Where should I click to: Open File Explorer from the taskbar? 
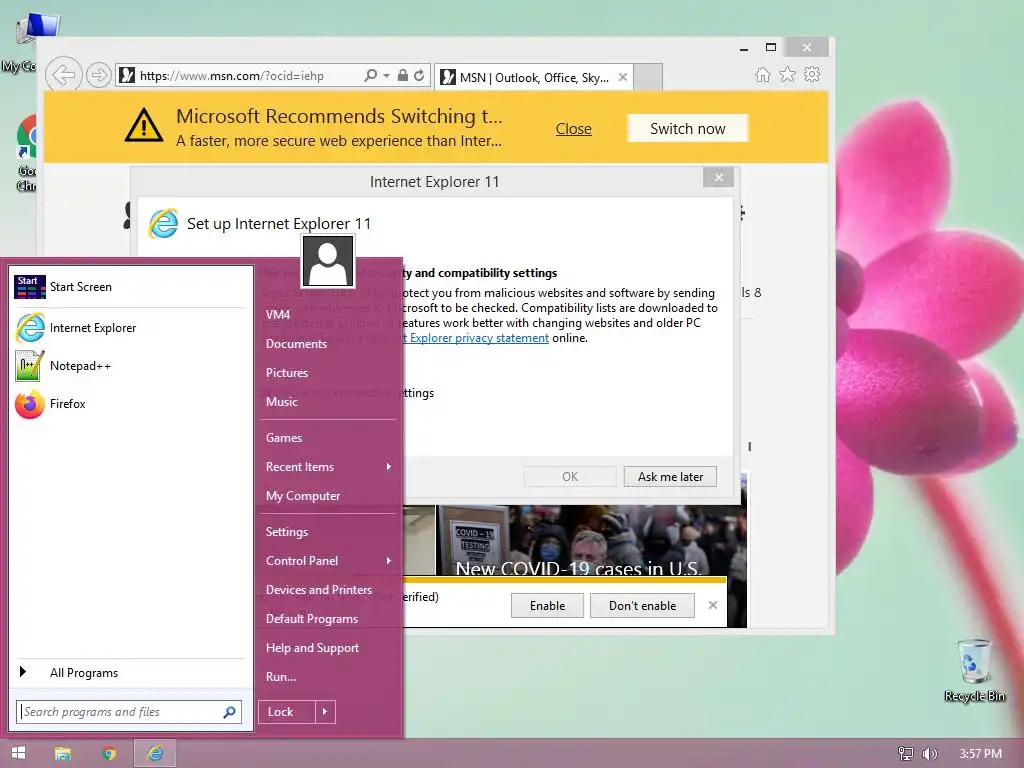(63, 753)
